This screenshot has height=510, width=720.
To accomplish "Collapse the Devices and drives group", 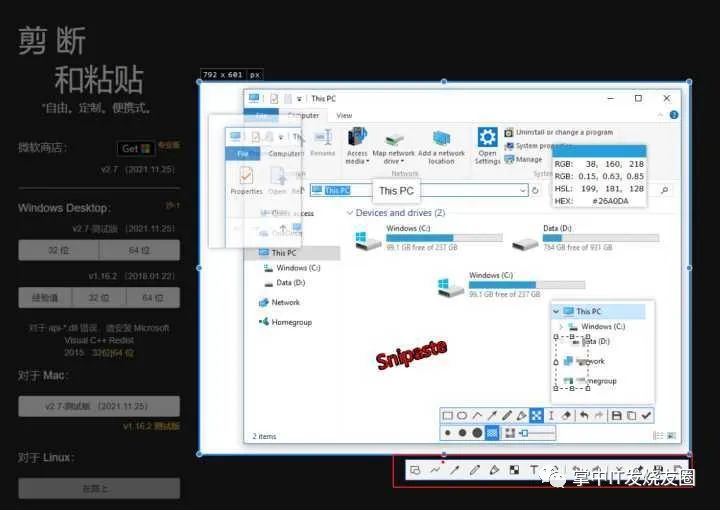I will (x=350, y=213).
